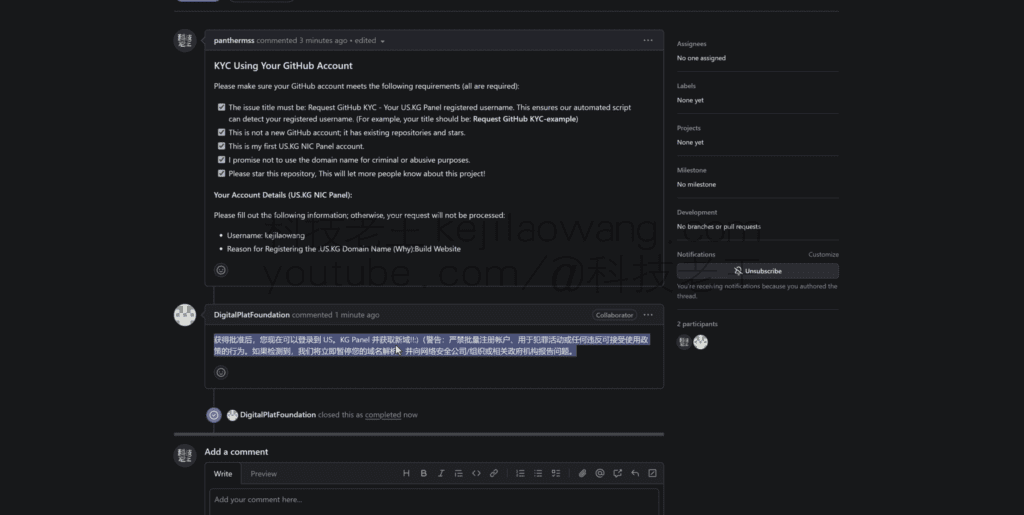The width and height of the screenshot is (1024, 515).
Task: Insert a numbered list in the comment
Action: click(x=520, y=473)
